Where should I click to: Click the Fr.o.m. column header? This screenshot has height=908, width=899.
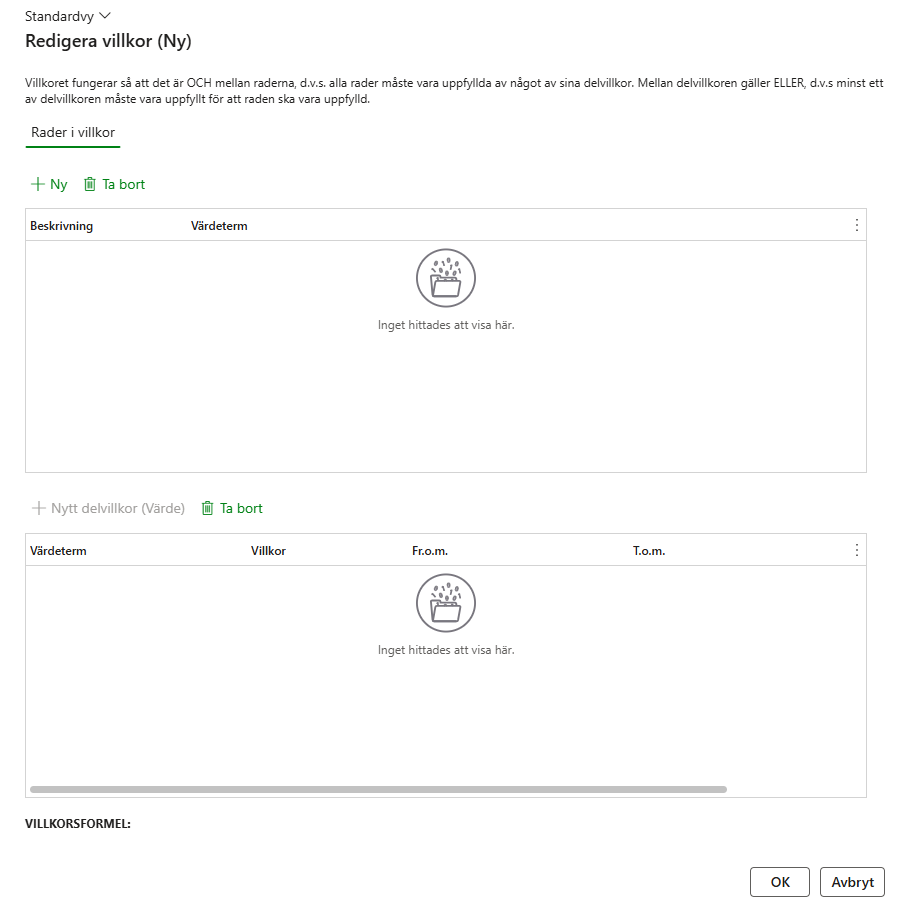coord(429,551)
